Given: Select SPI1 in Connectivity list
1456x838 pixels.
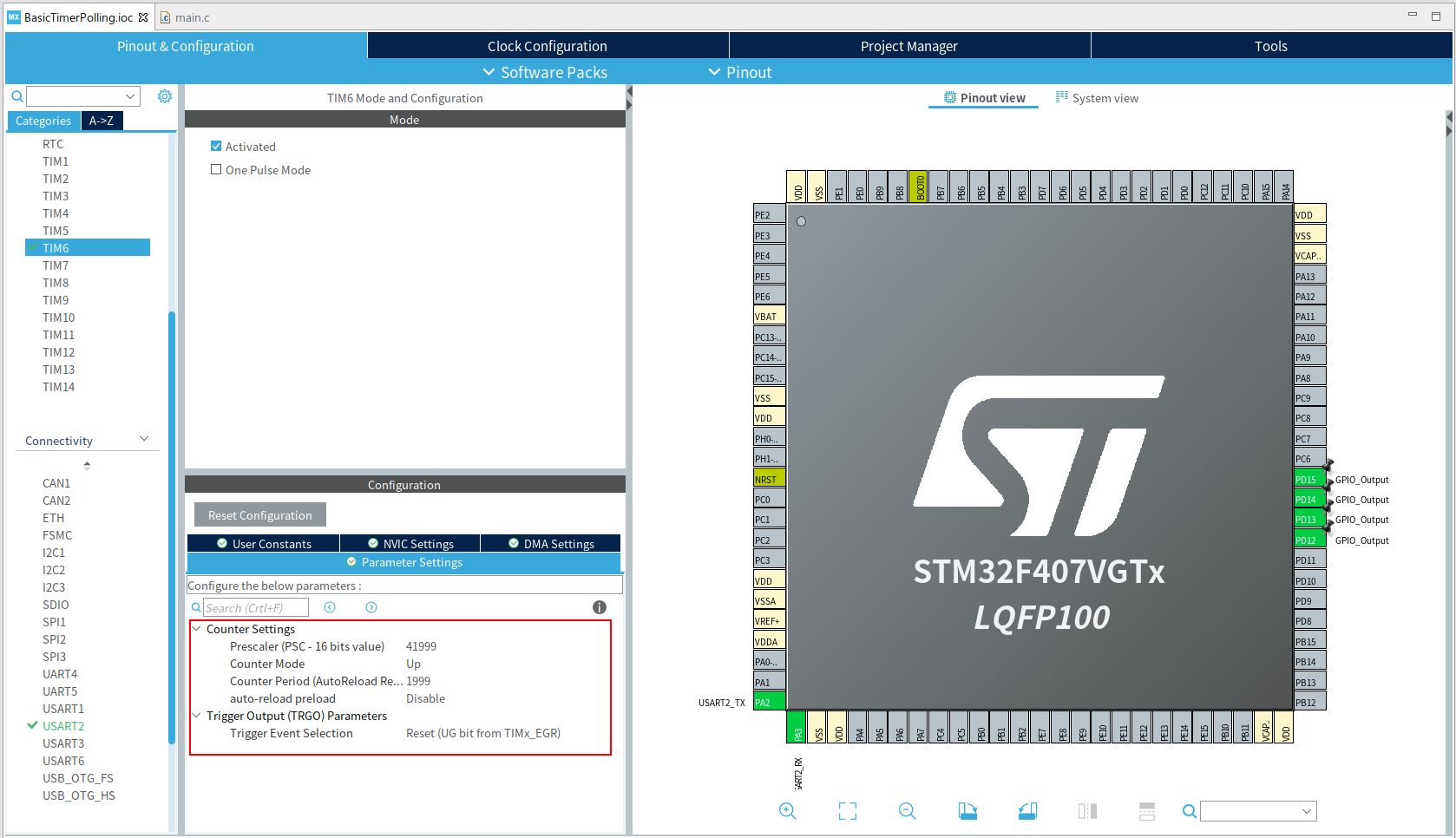Looking at the screenshot, I should [x=54, y=622].
